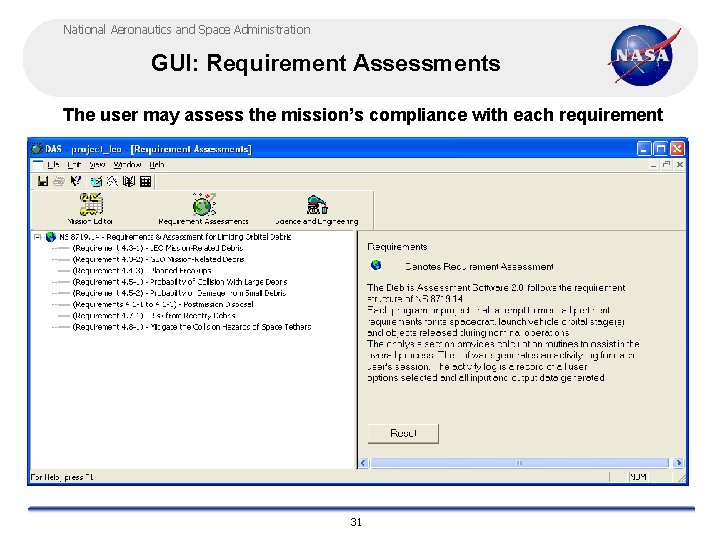Click the DAS application icon in title bar
The height and width of the screenshot is (540, 720).
(37, 149)
